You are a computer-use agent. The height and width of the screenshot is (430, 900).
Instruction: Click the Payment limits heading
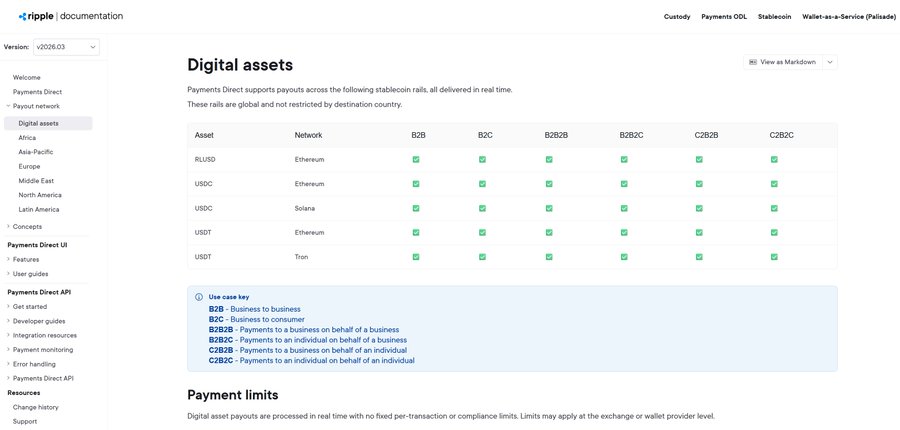click(232, 395)
